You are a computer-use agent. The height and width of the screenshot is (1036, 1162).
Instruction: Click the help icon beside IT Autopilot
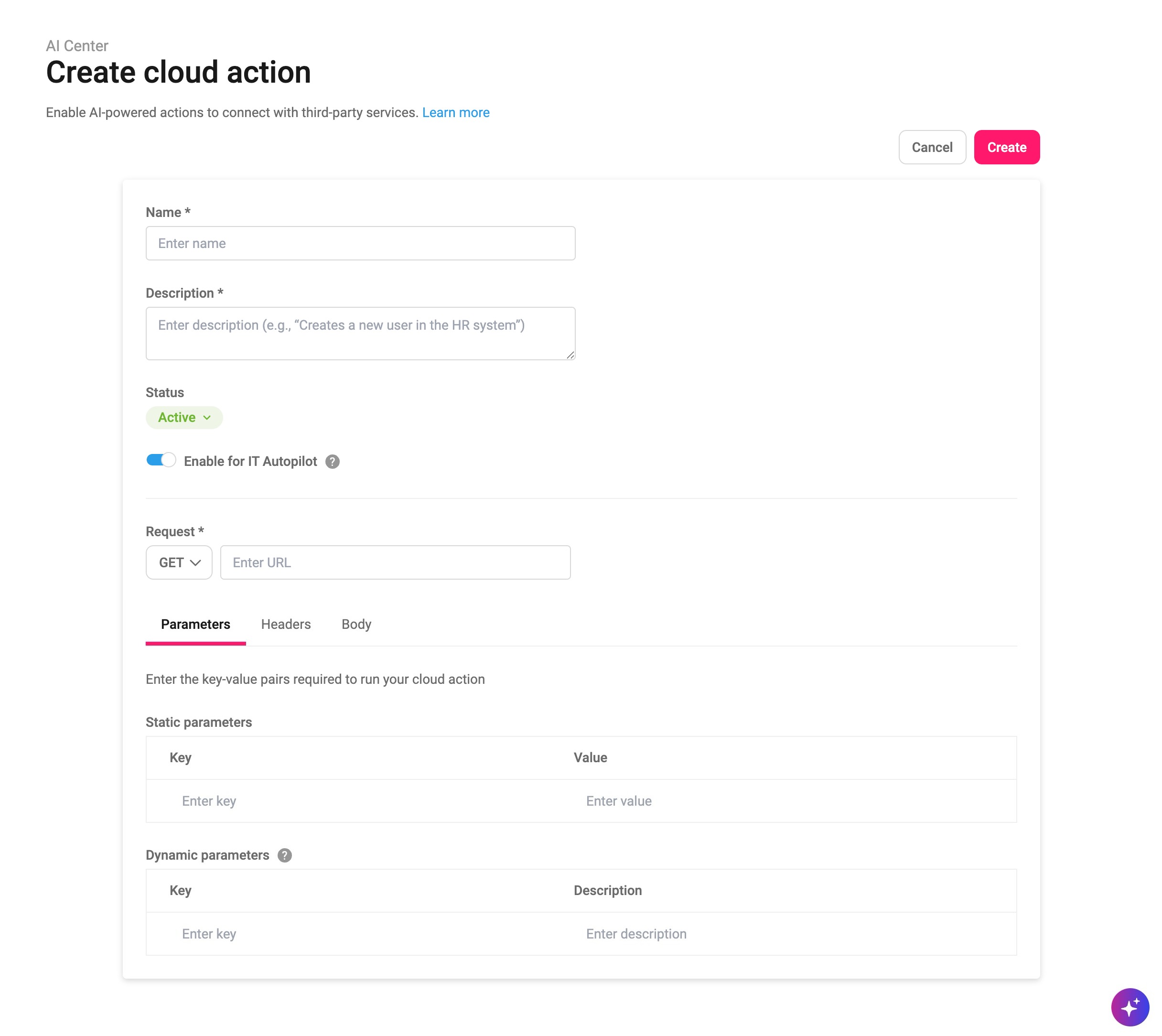333,462
